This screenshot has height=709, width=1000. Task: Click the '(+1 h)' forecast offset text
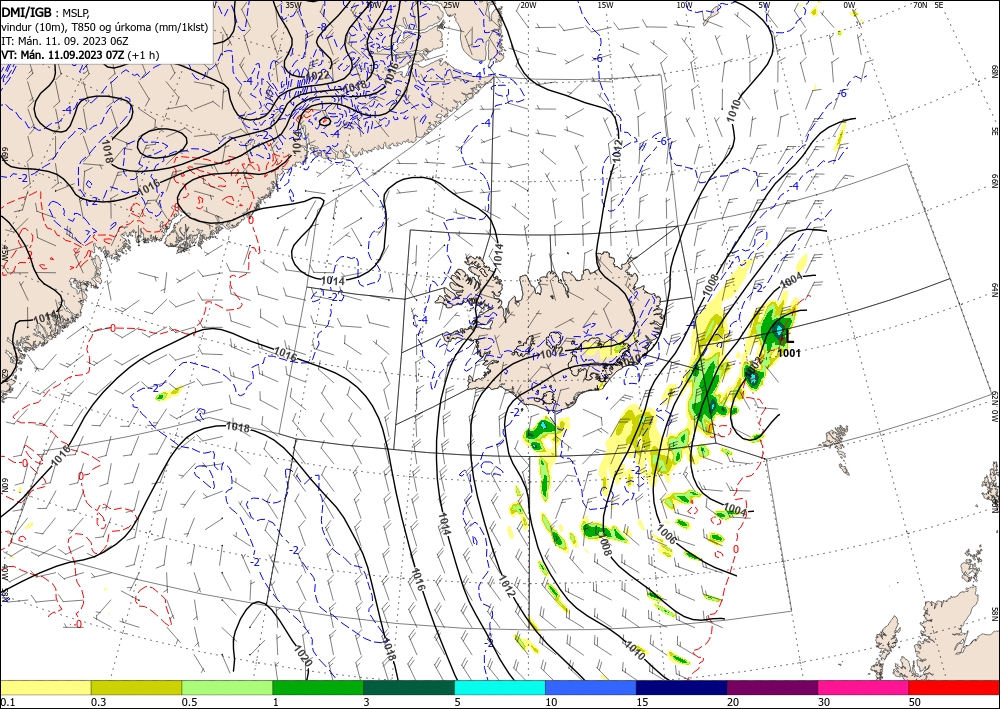pyautogui.click(x=143, y=55)
